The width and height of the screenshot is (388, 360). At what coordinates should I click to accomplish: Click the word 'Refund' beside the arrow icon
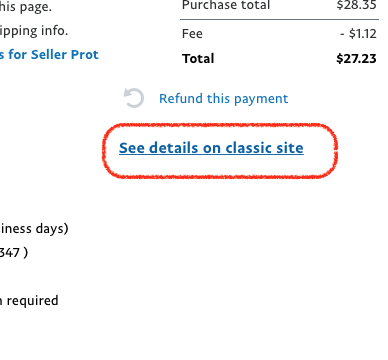point(181,99)
